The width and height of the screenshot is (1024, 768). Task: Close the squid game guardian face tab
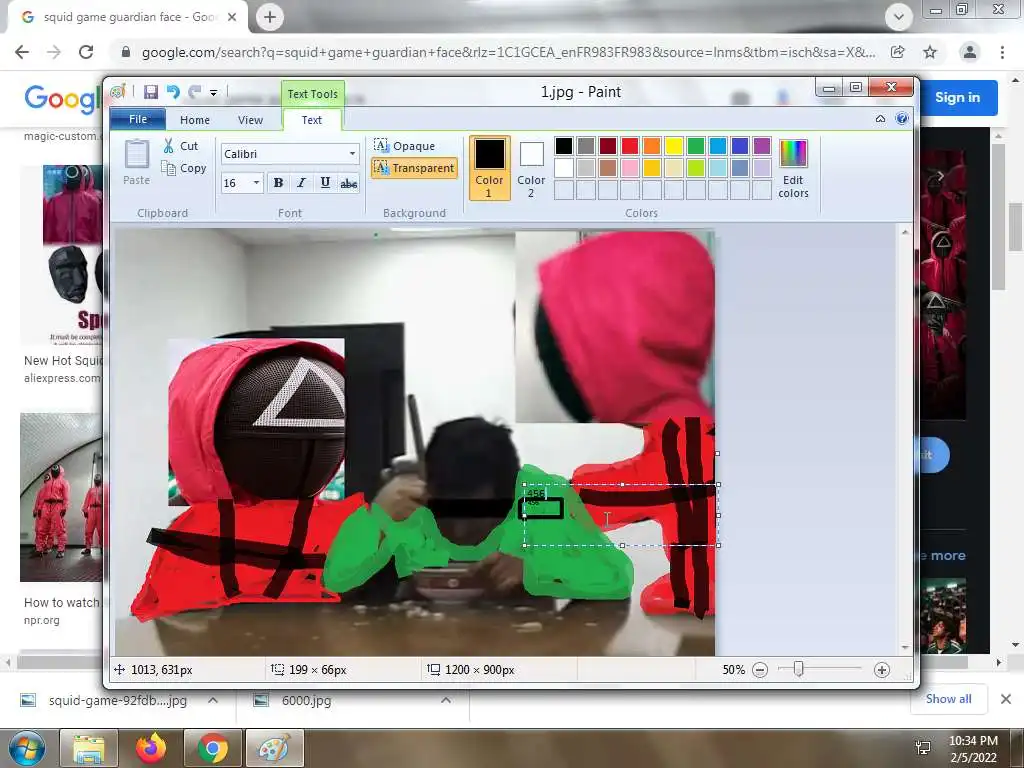click(232, 17)
